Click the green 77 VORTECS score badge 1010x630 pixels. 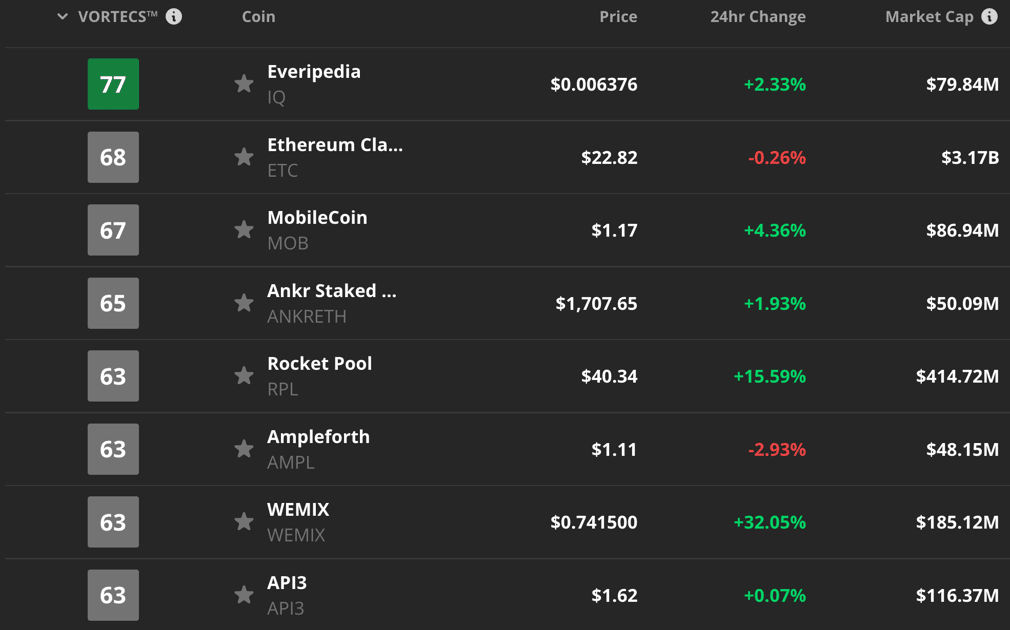point(113,84)
